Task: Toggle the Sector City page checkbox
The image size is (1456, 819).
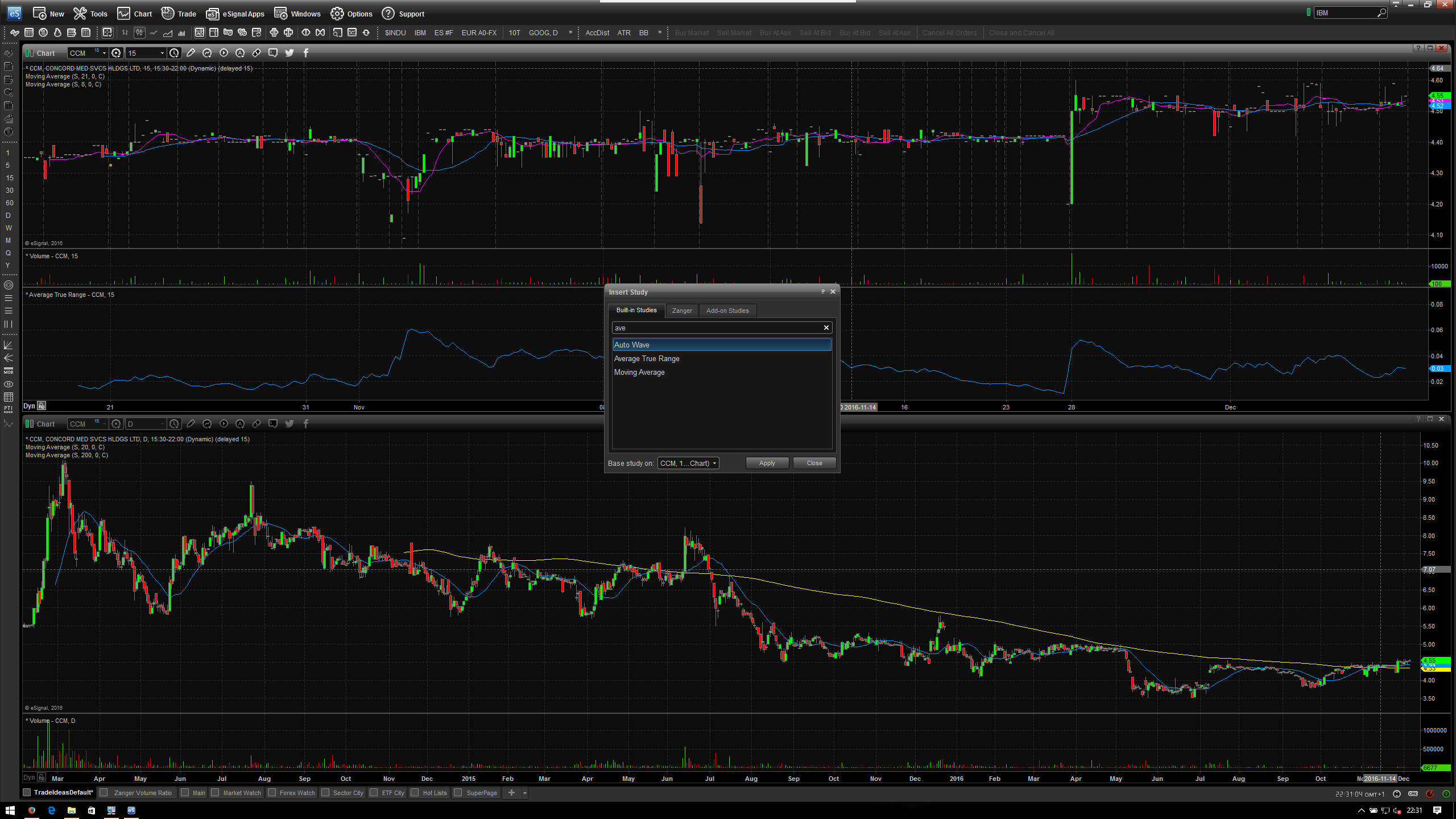Action: (325, 792)
